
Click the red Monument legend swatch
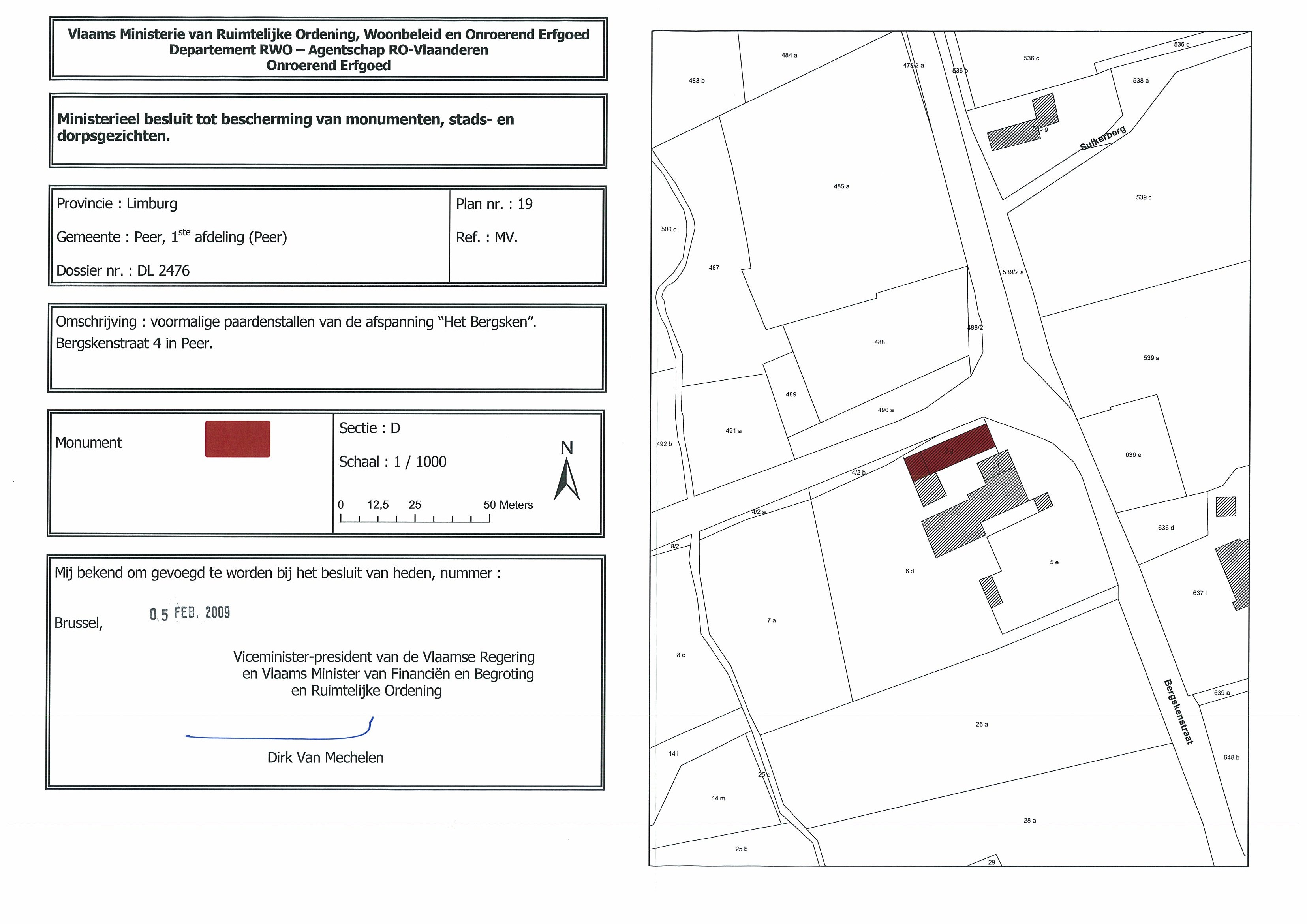click(237, 439)
